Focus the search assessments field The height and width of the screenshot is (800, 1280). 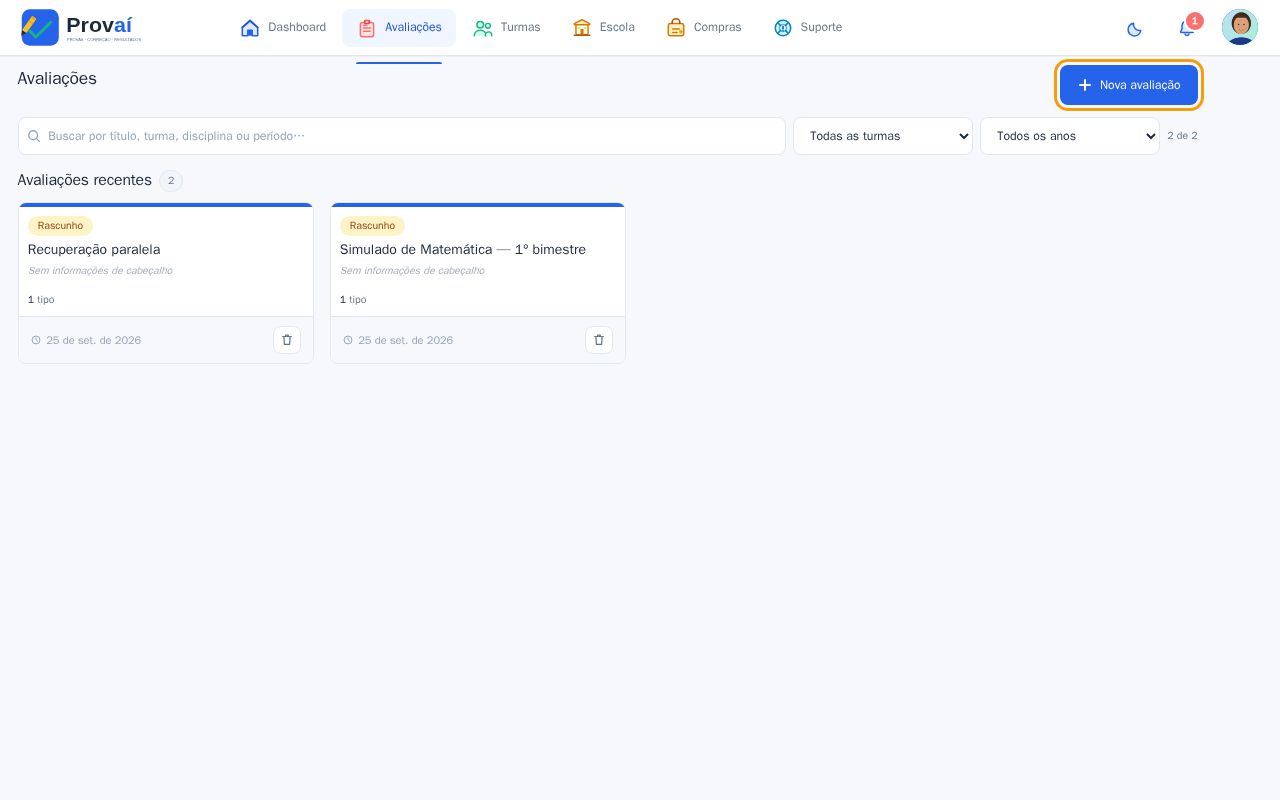coord(402,136)
